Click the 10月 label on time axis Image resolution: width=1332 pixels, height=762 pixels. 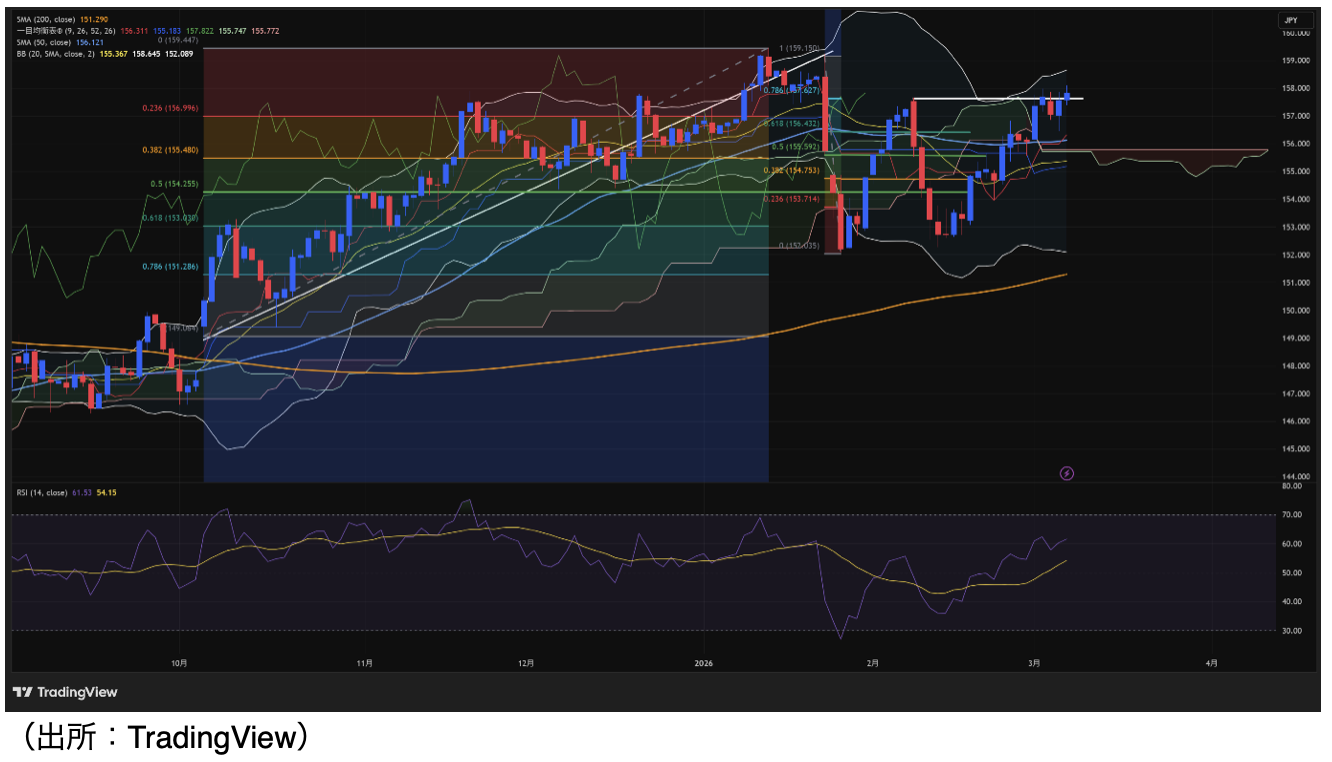[x=180, y=663]
